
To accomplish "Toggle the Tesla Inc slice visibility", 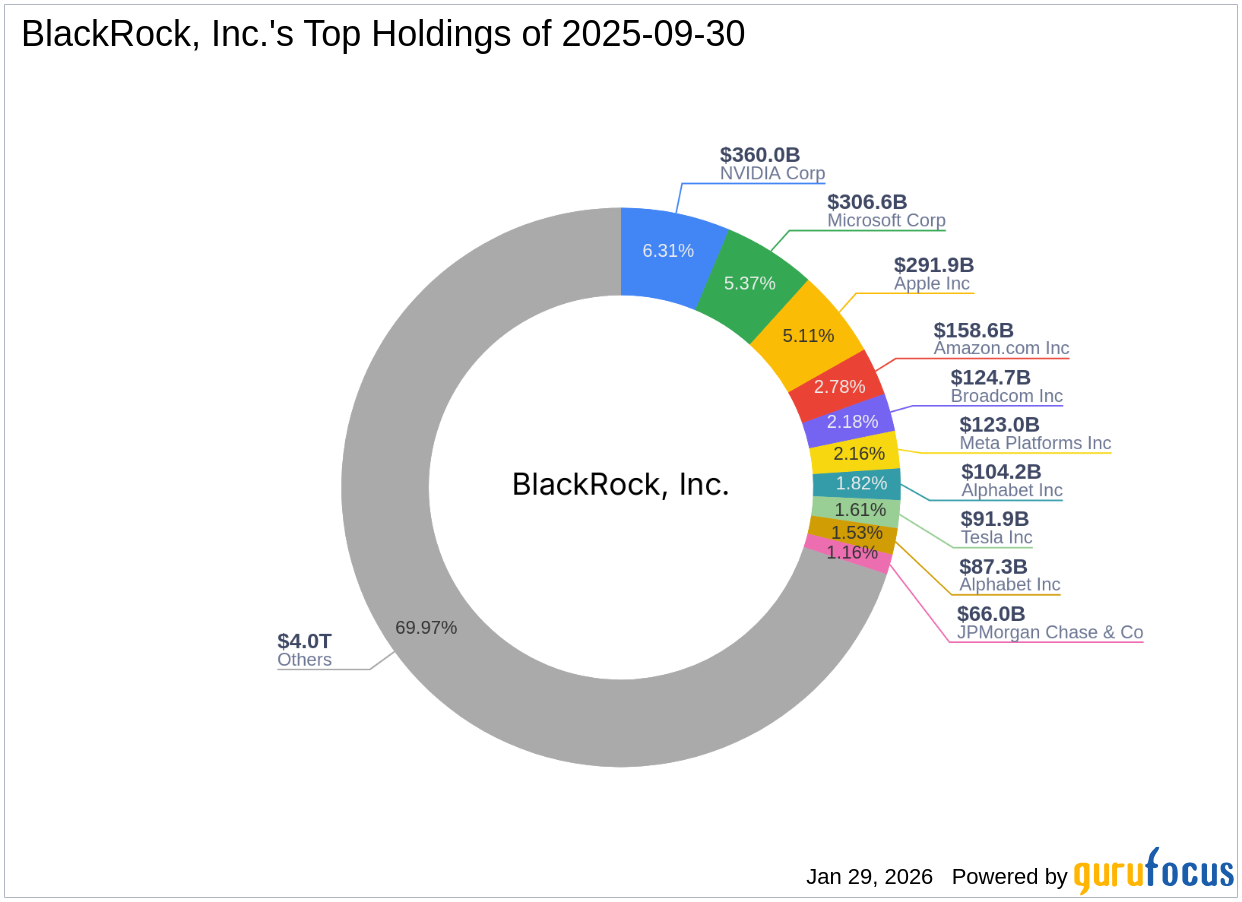I will tap(861, 510).
